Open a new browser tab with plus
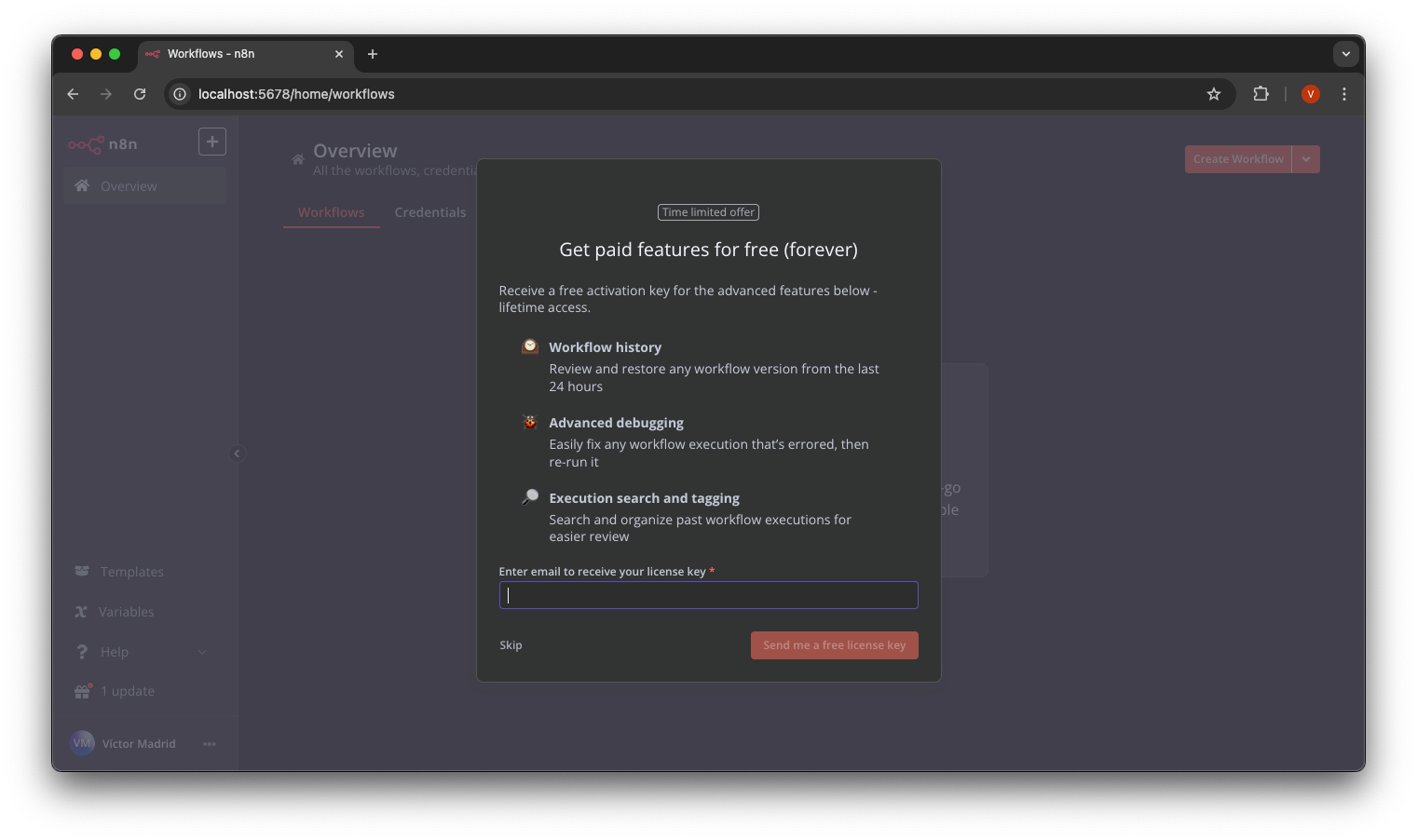The width and height of the screenshot is (1417, 840). click(373, 54)
